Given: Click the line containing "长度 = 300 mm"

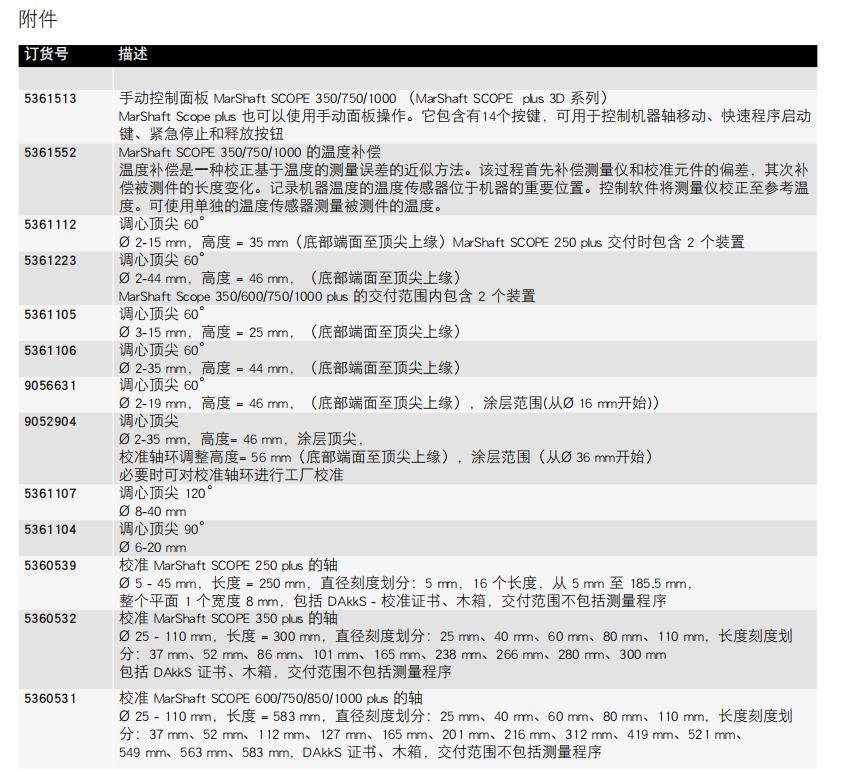Looking at the screenshot, I should (456, 636).
